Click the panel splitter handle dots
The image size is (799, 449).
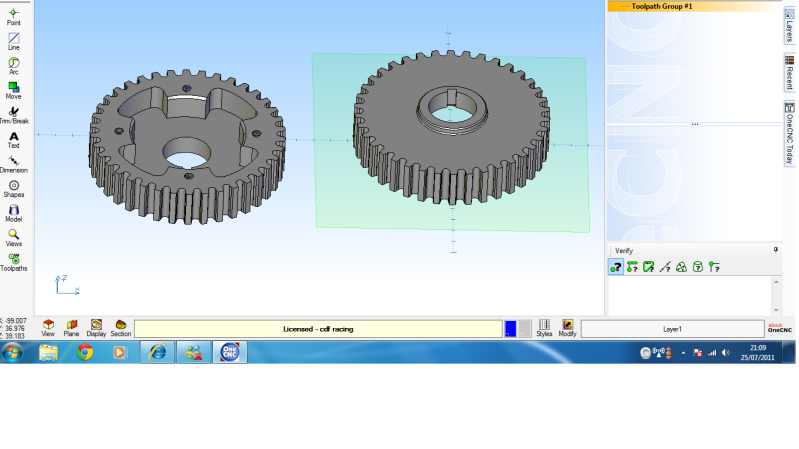click(695, 124)
